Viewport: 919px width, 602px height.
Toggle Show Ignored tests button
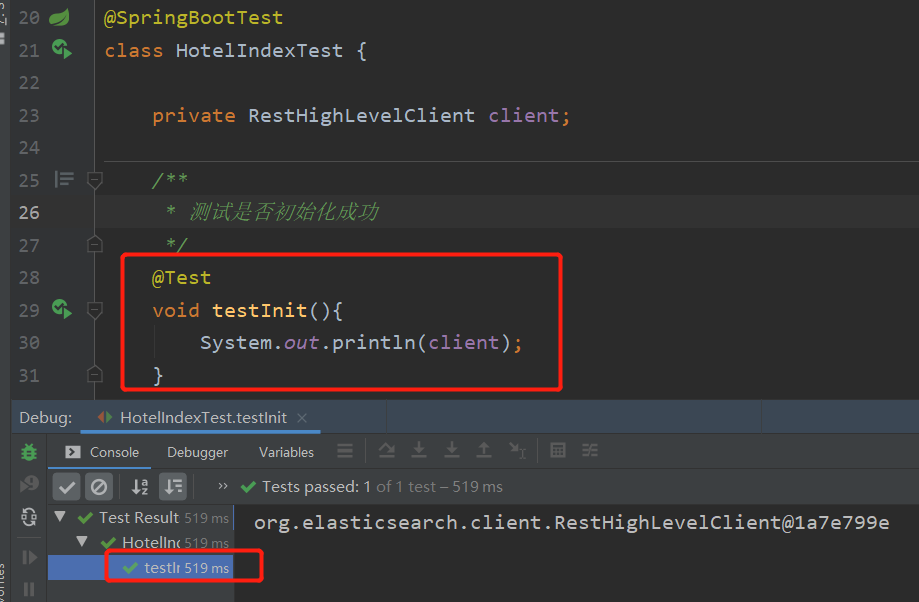pos(99,487)
